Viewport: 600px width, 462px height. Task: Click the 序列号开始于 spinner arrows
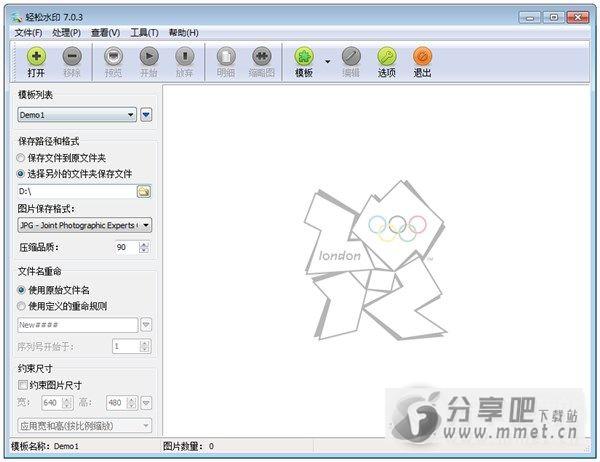click(x=144, y=347)
